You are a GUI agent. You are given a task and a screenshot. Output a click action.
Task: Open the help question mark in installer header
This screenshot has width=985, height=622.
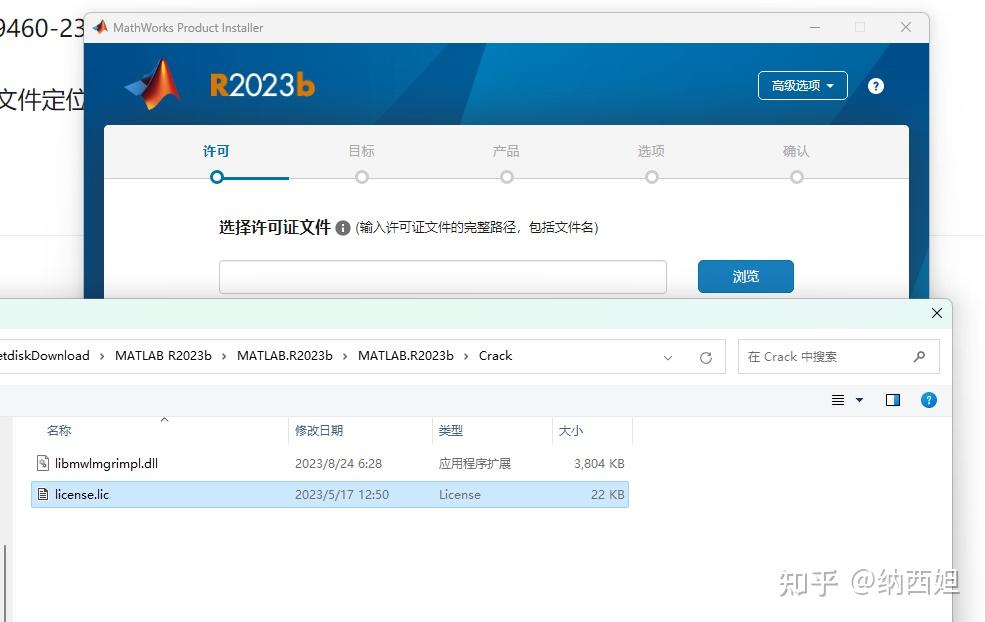coord(876,86)
